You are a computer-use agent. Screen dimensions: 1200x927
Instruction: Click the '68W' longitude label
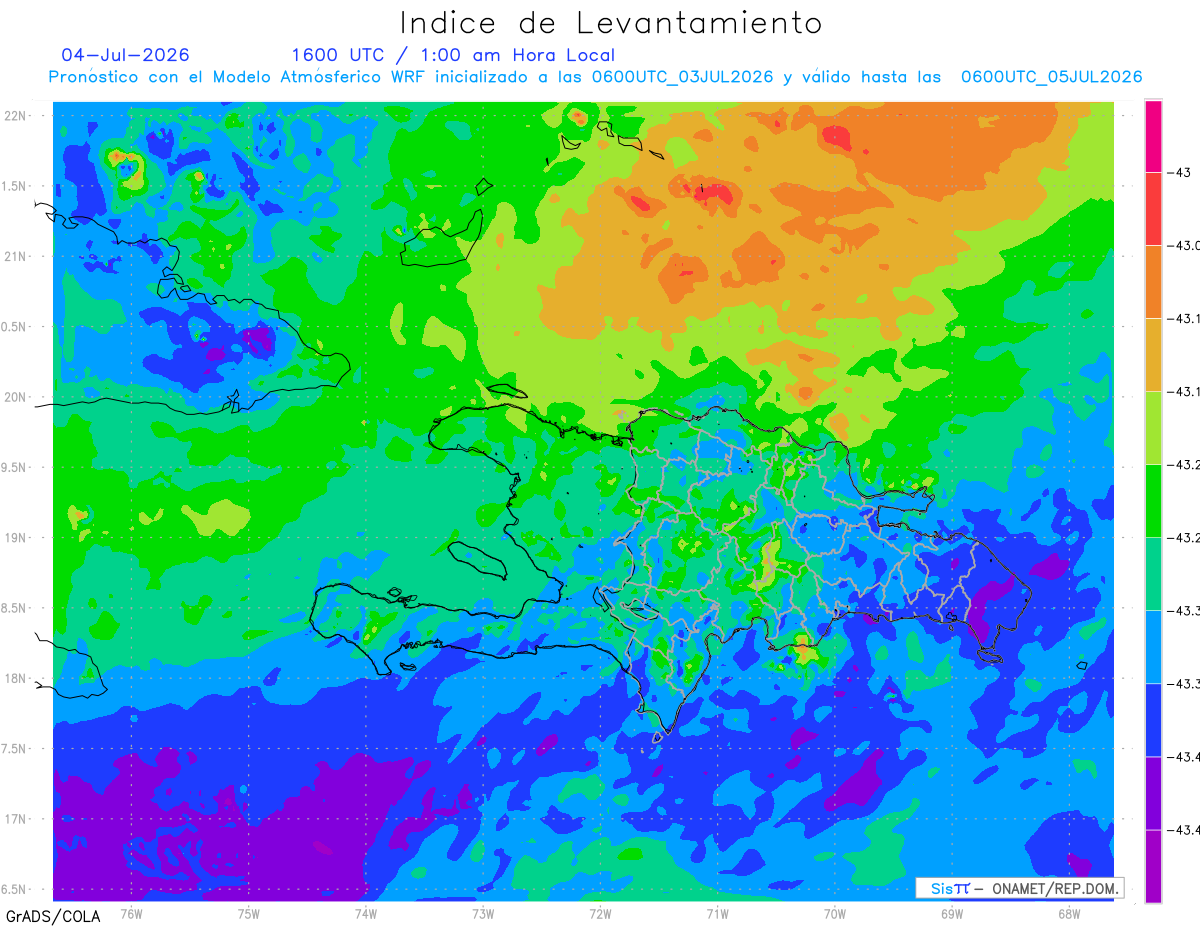click(x=1069, y=913)
